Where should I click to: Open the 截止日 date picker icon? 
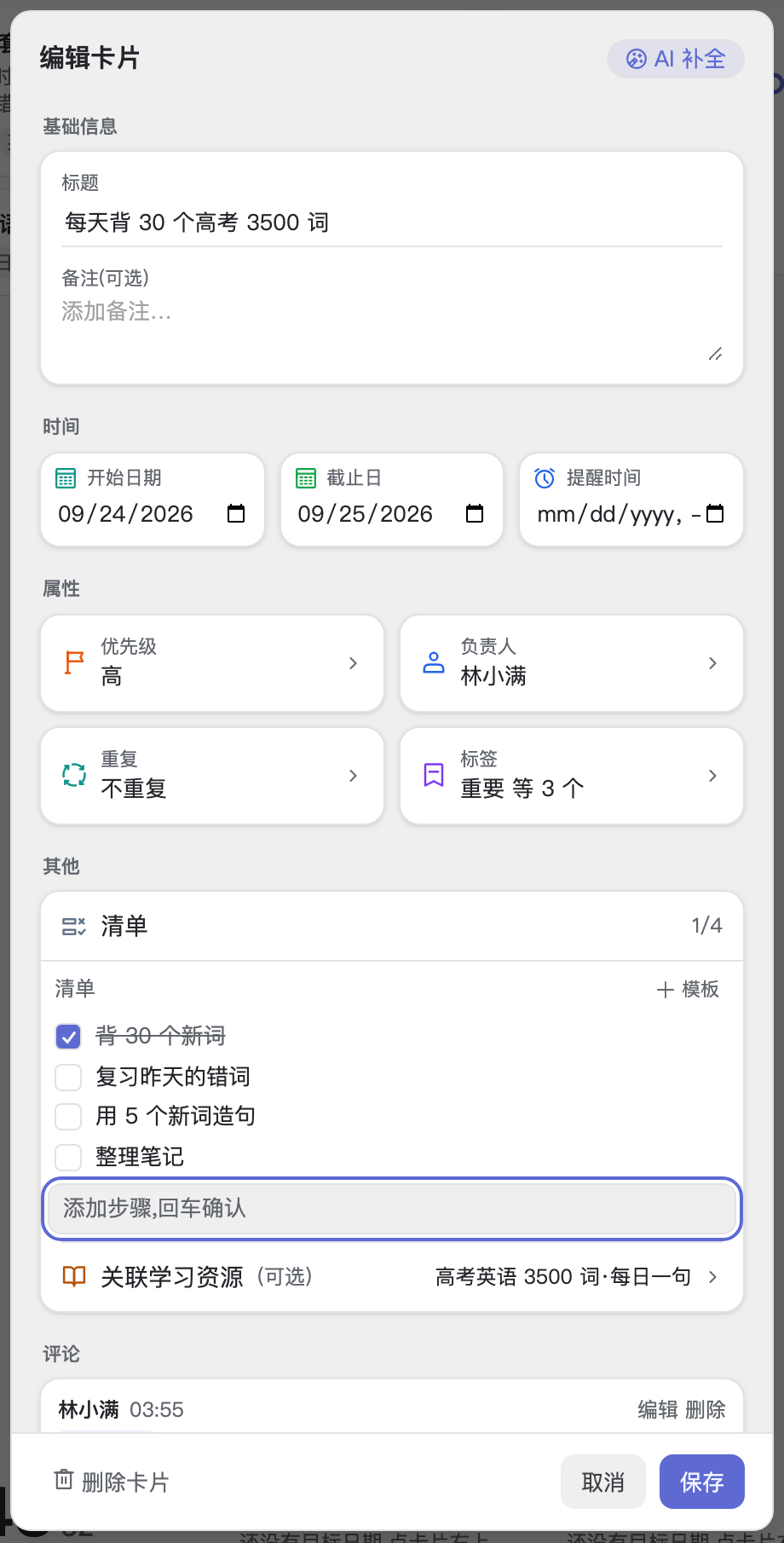pos(475,513)
